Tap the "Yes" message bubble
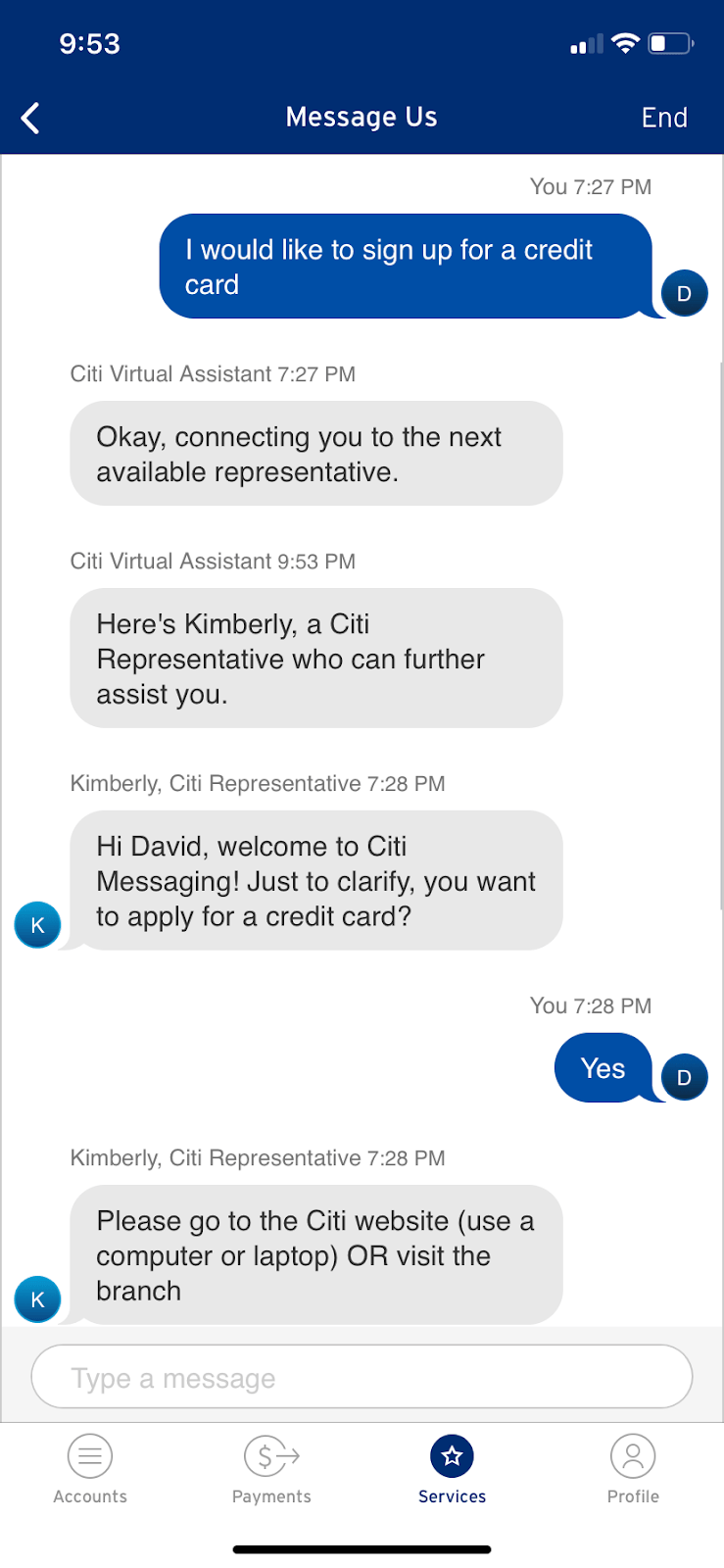Screen dimensions: 724x1568 coord(603,1068)
